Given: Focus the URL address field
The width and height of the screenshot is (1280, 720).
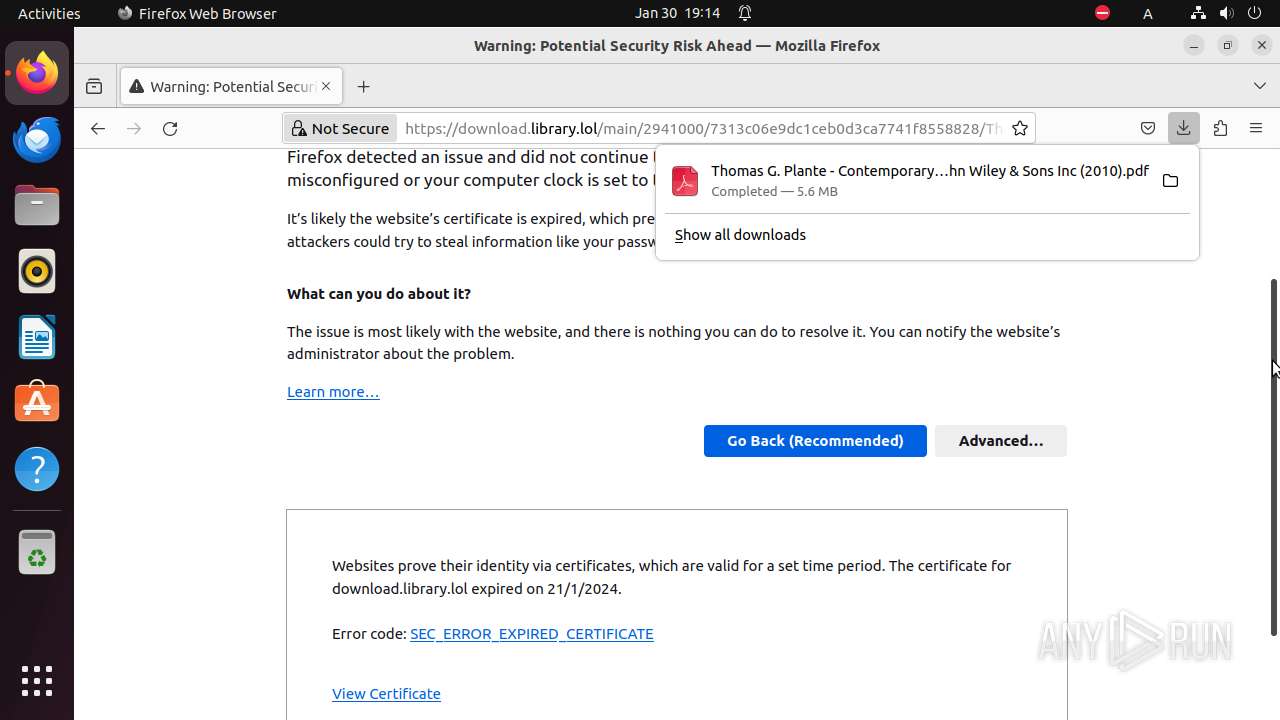Looking at the screenshot, I should (x=702, y=128).
